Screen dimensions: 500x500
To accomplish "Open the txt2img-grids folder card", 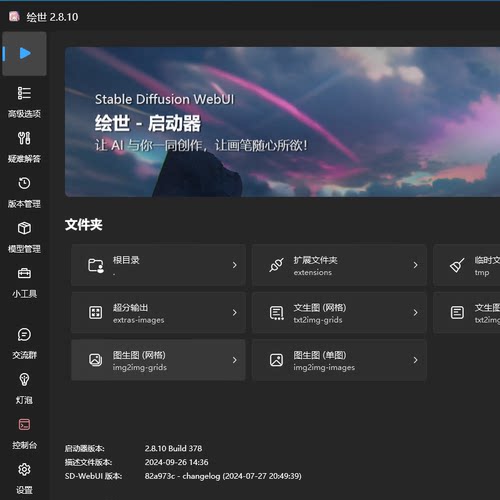I will 339,312.
